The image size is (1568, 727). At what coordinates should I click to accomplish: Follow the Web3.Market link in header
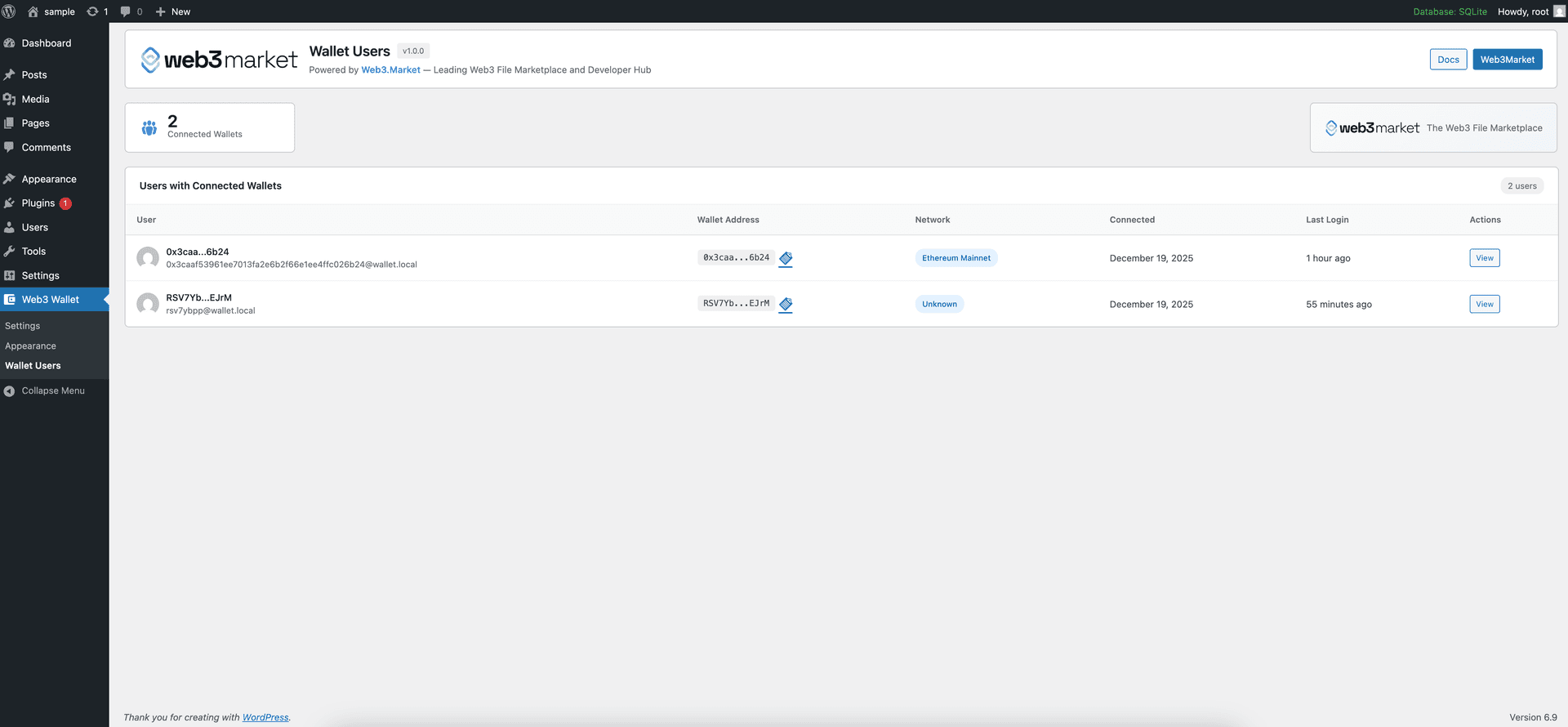390,70
